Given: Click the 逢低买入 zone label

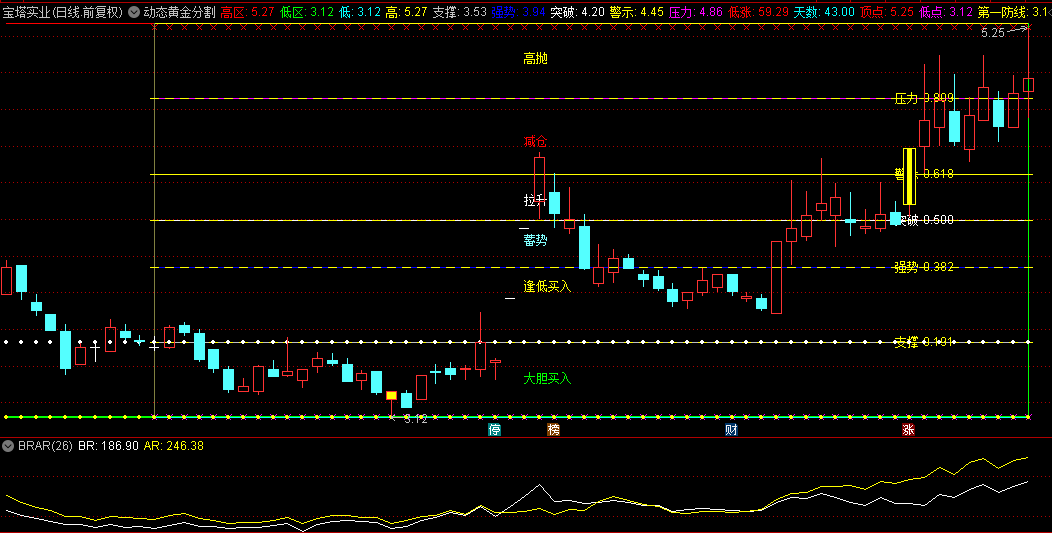Looking at the screenshot, I should tap(547, 287).
